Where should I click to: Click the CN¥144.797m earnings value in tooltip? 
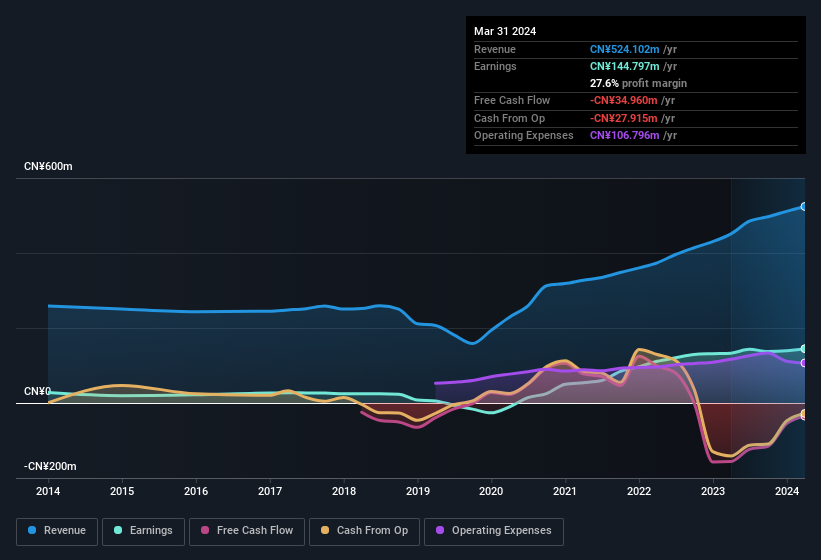pyautogui.click(x=626, y=66)
